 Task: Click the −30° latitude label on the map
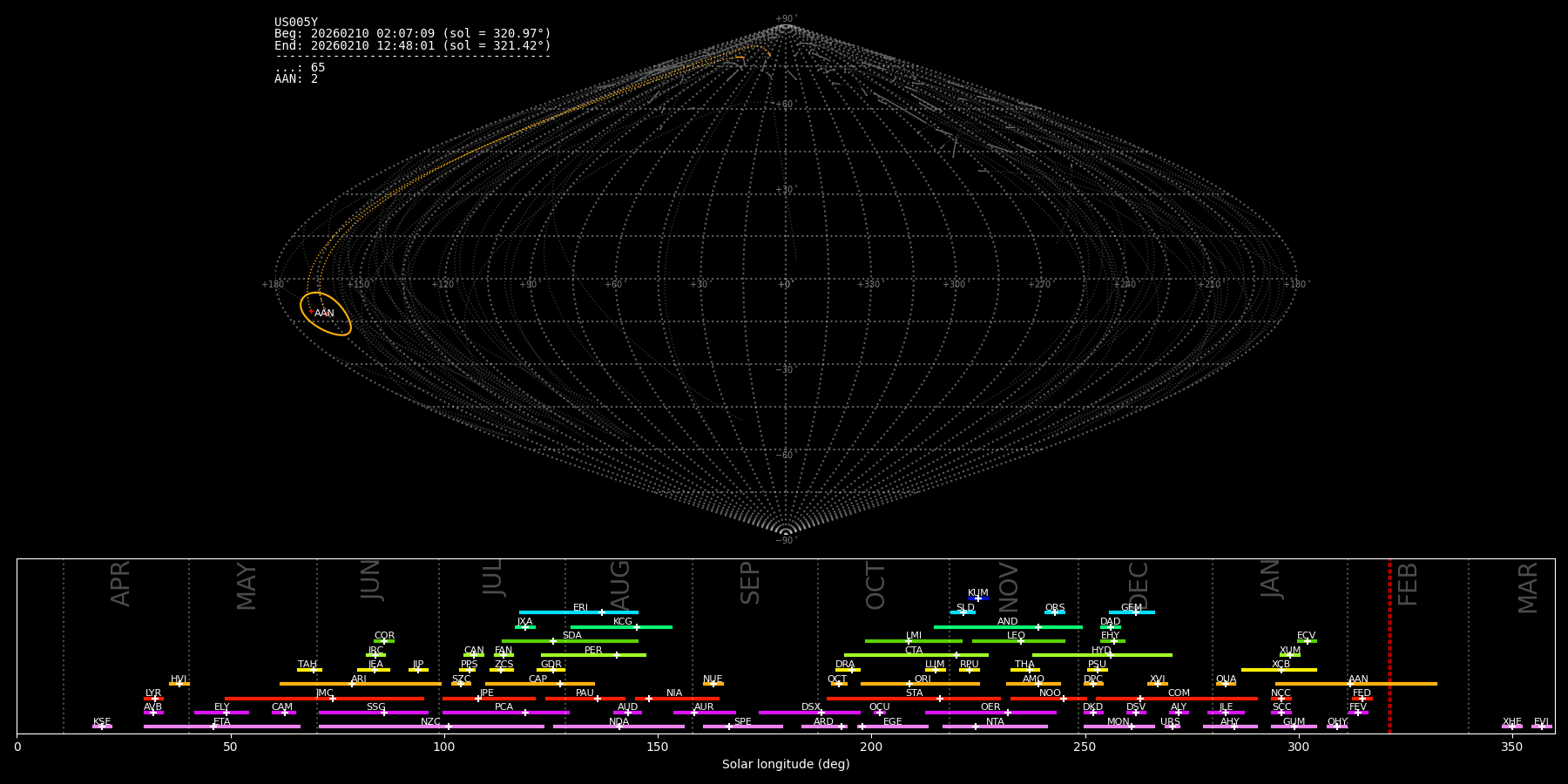click(785, 369)
